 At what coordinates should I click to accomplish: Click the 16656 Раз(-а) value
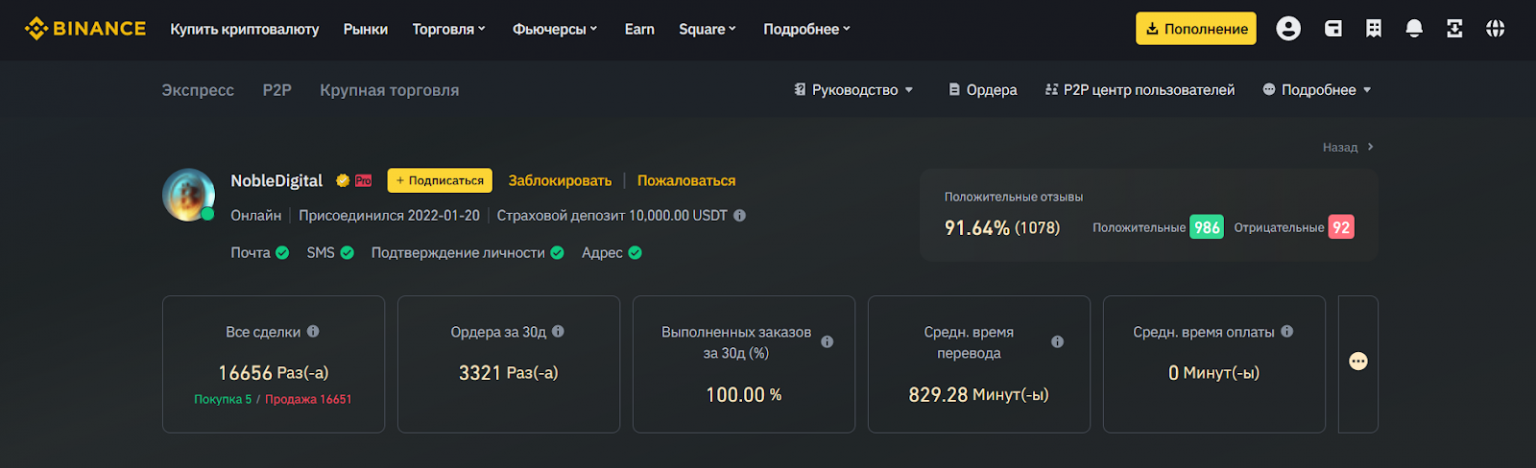[x=273, y=373]
